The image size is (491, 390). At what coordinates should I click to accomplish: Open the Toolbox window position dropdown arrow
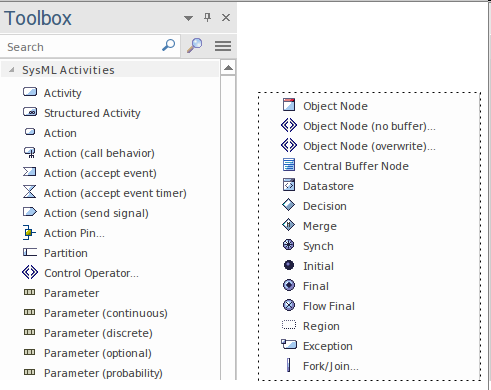tap(188, 18)
